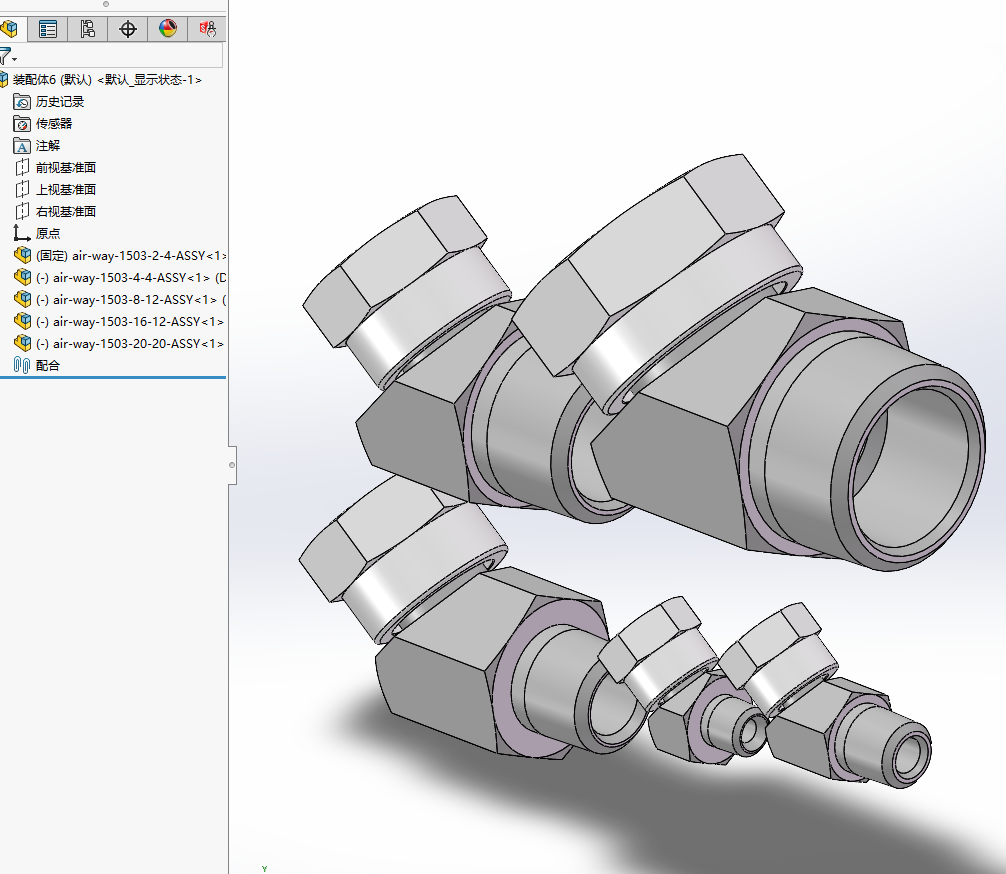
Task: Select the 装配体6 root assembly node
Action: [x=107, y=80]
